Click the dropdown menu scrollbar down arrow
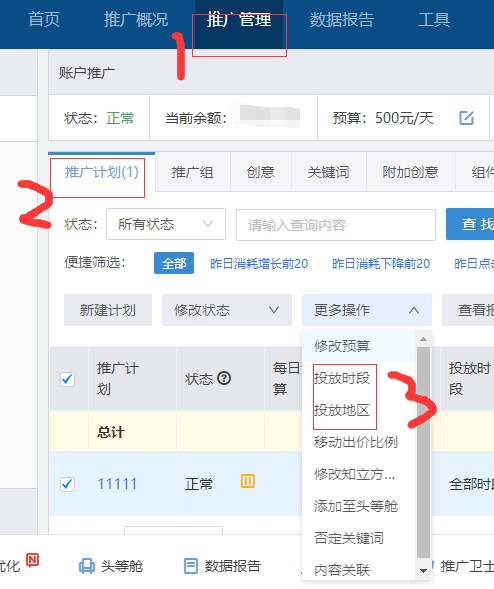 pyautogui.click(x=423, y=571)
